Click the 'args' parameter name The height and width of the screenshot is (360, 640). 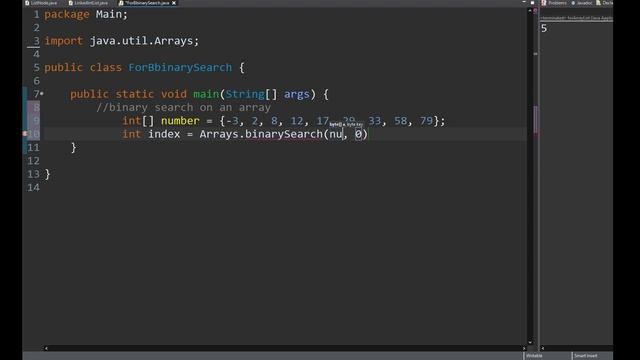click(x=296, y=94)
